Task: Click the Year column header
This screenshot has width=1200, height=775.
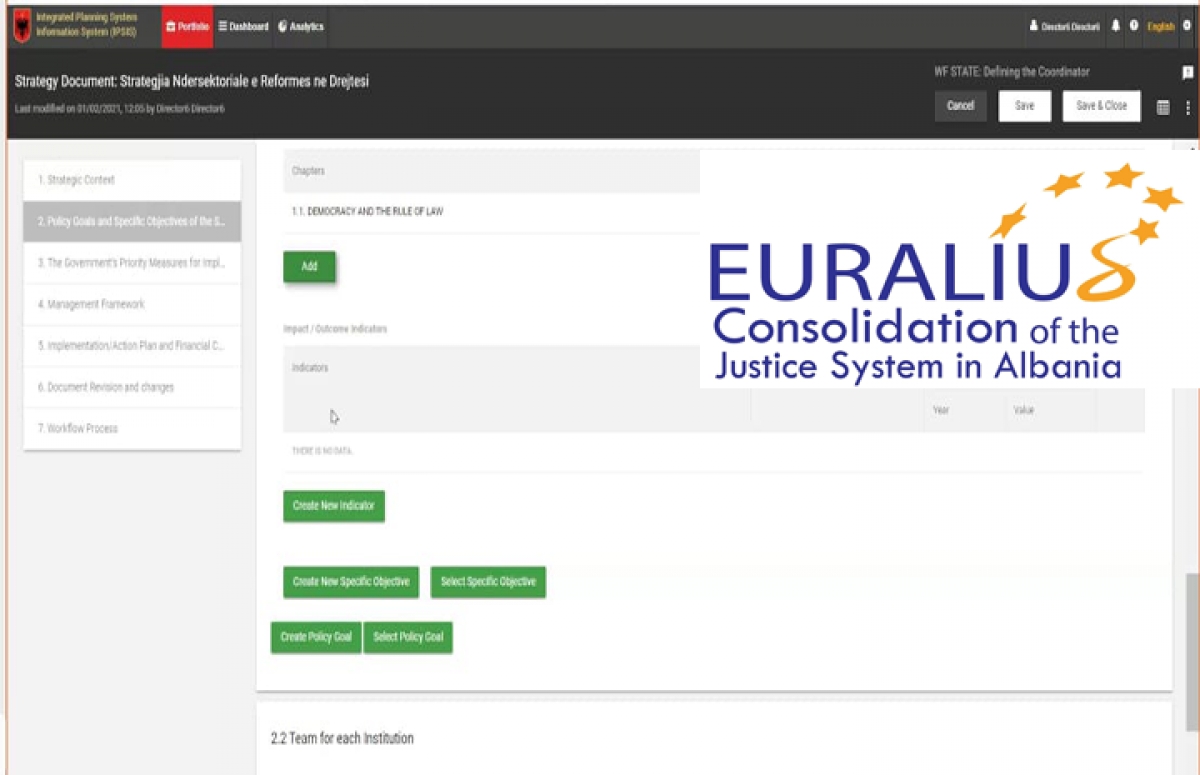Action: (x=941, y=410)
